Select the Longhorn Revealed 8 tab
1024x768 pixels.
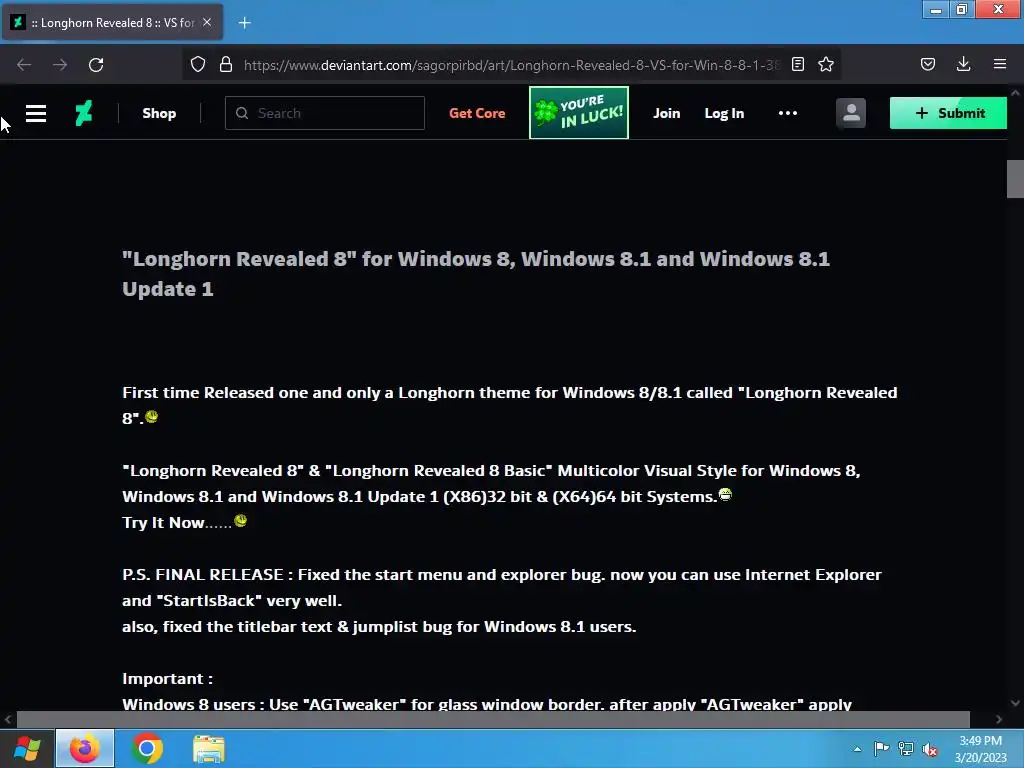112,22
